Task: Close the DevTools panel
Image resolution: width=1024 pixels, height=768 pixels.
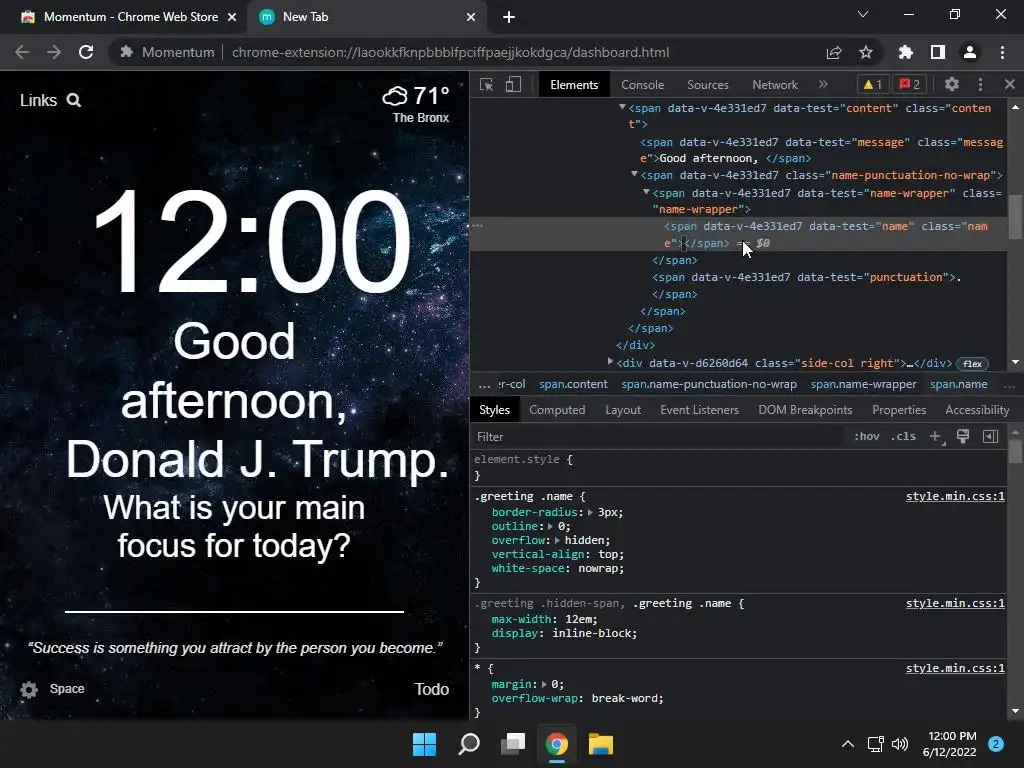Action: [x=1010, y=84]
